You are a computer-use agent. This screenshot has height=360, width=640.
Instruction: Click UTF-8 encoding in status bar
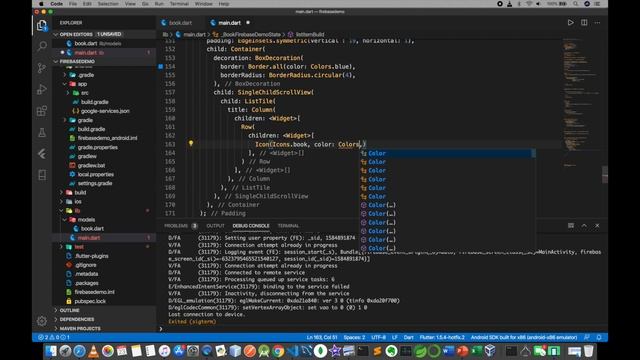378,338
